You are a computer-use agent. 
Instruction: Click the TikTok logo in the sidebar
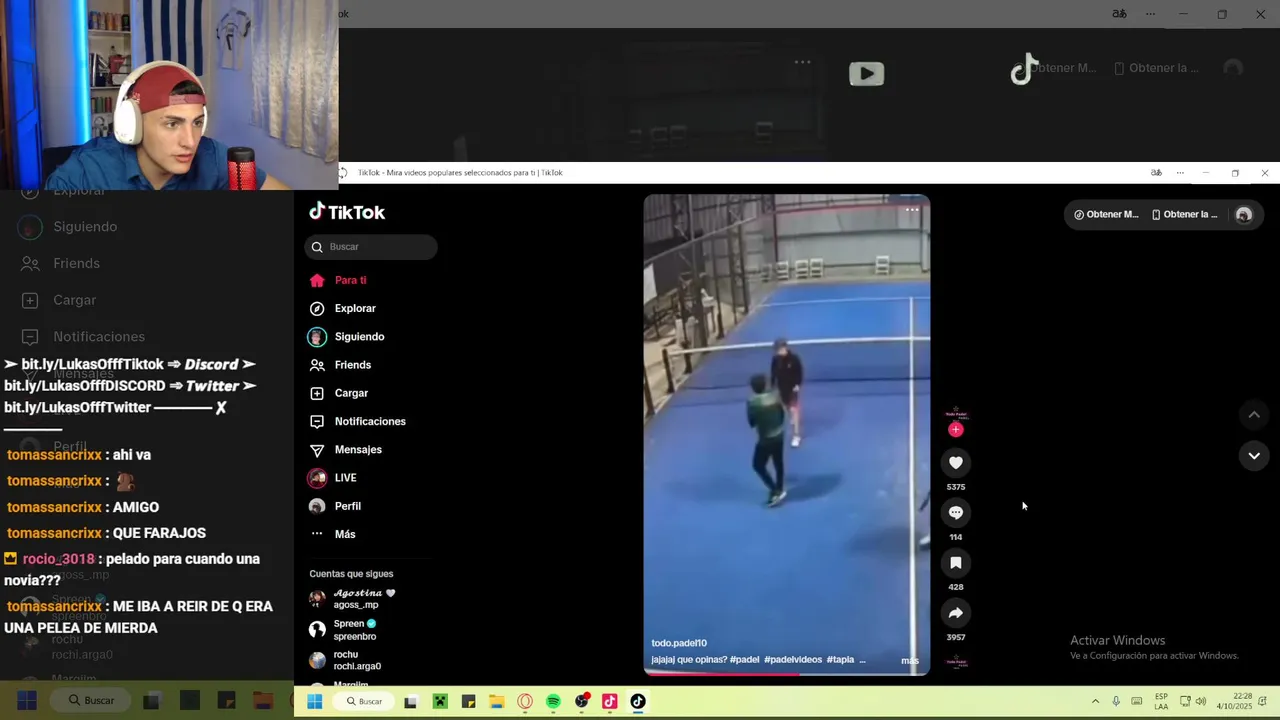[x=347, y=212]
